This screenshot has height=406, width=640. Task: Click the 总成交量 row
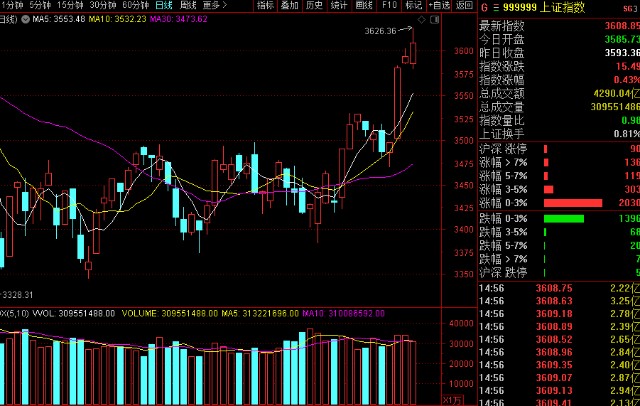559,107
